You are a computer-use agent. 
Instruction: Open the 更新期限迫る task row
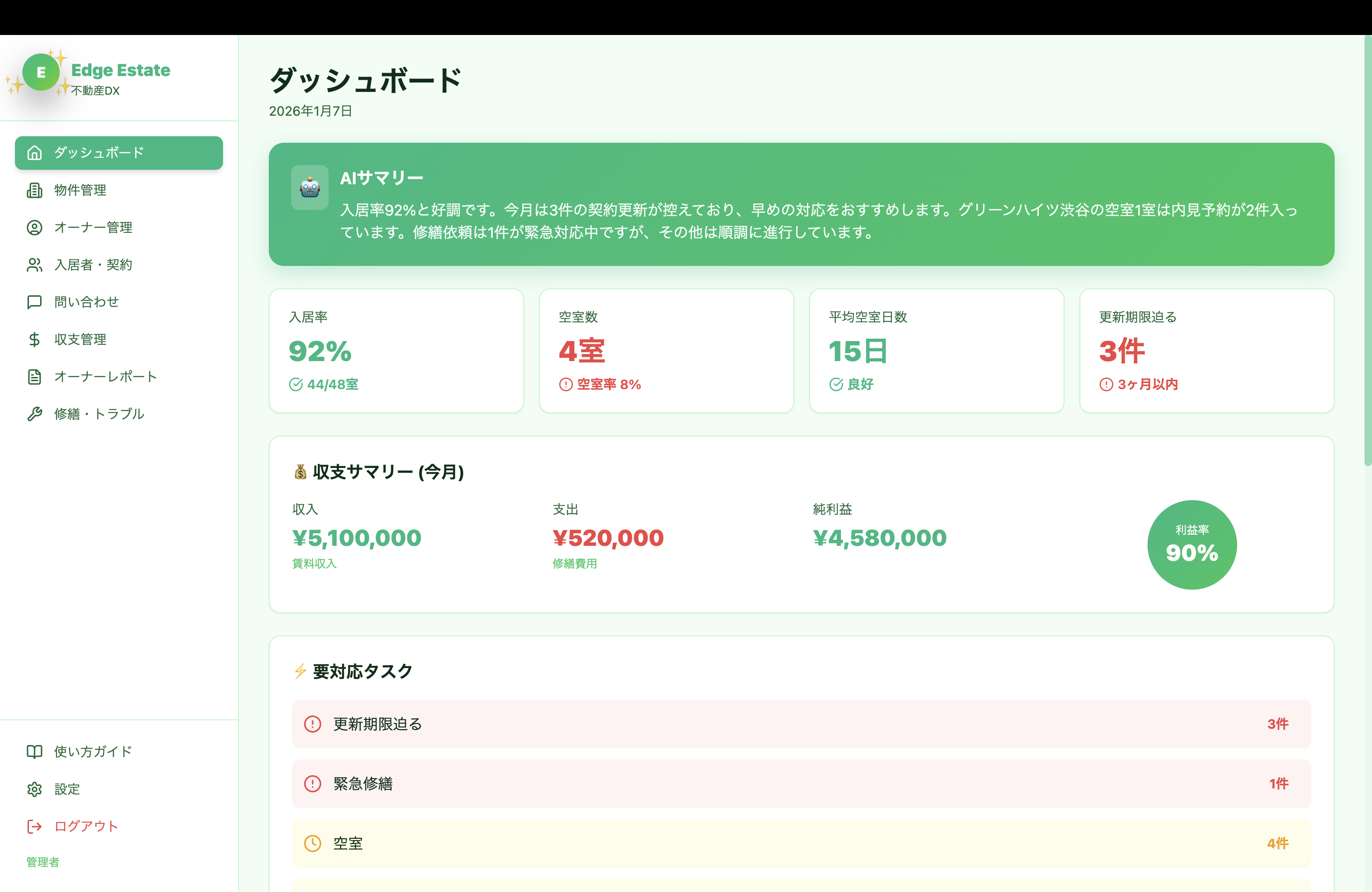[x=801, y=725]
